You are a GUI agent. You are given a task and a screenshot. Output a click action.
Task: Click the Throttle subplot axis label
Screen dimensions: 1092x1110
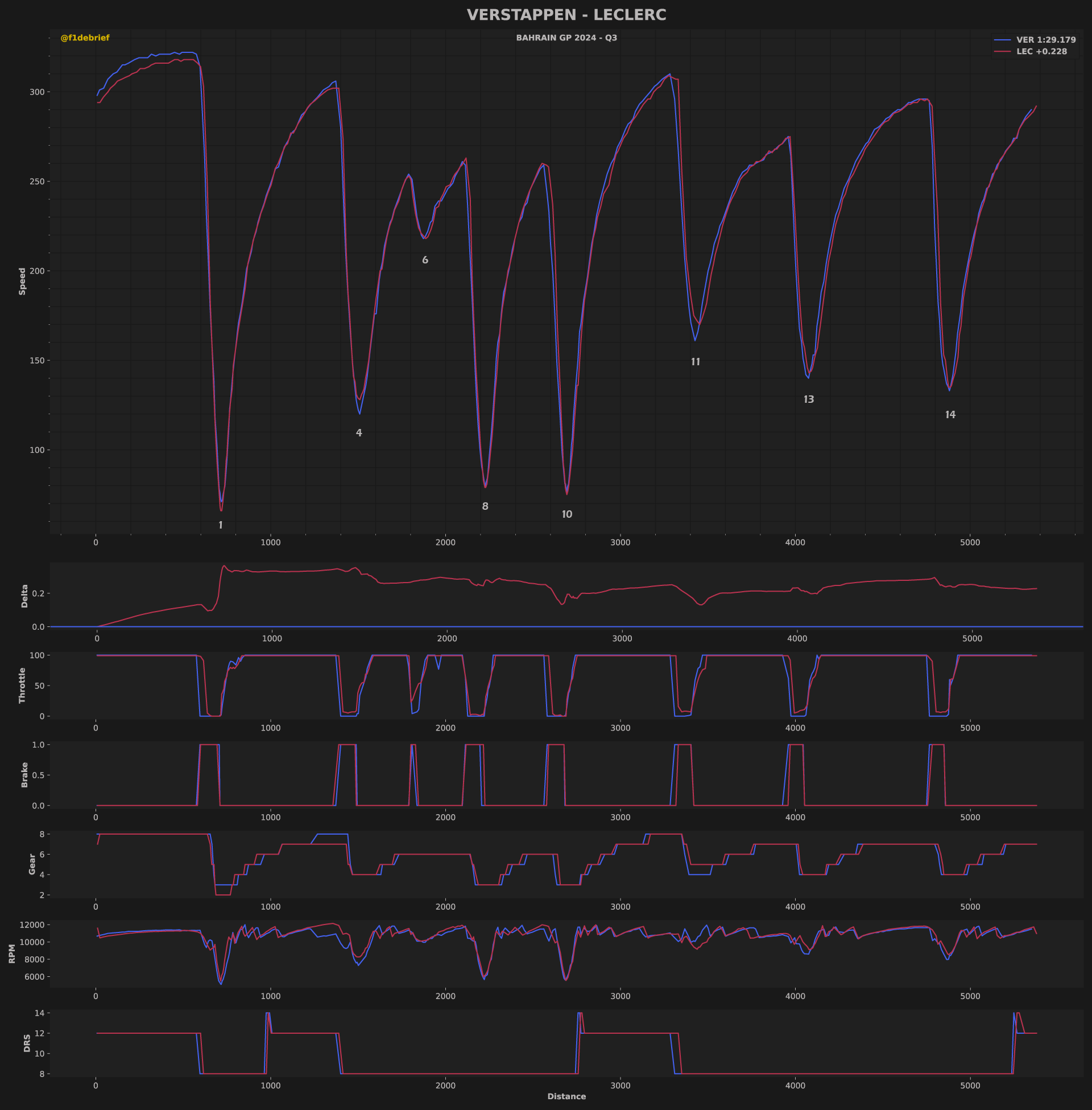click(22, 686)
